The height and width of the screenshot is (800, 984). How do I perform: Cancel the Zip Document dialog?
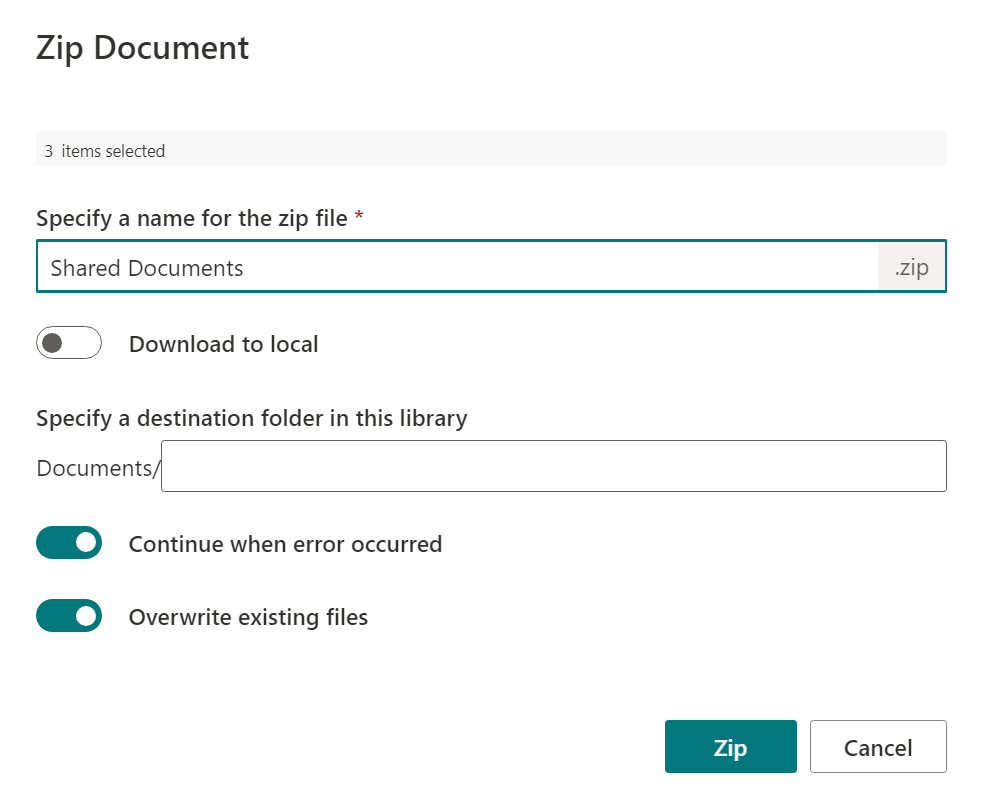pyautogui.click(x=878, y=747)
